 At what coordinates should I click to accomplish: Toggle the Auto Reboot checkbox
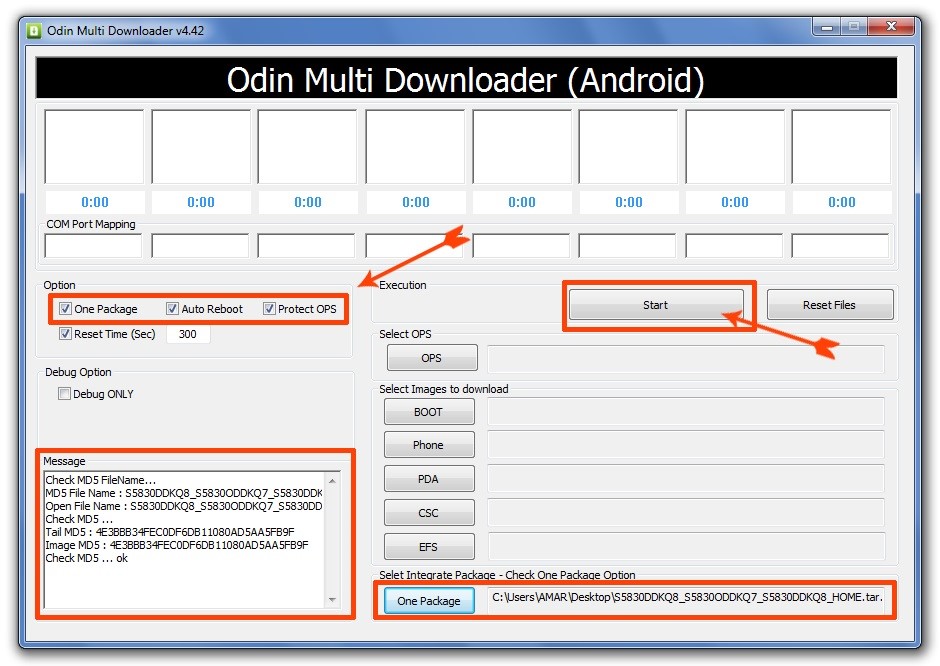tap(173, 309)
